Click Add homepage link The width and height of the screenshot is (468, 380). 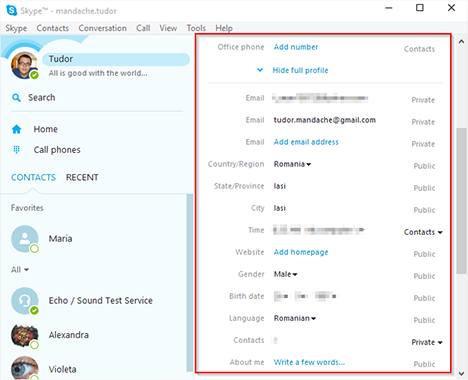click(x=301, y=252)
